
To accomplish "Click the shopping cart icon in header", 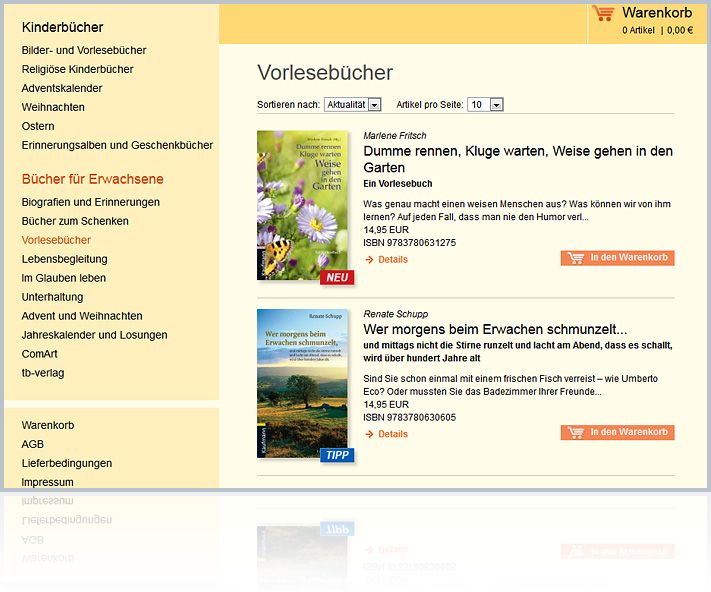I will (x=603, y=13).
